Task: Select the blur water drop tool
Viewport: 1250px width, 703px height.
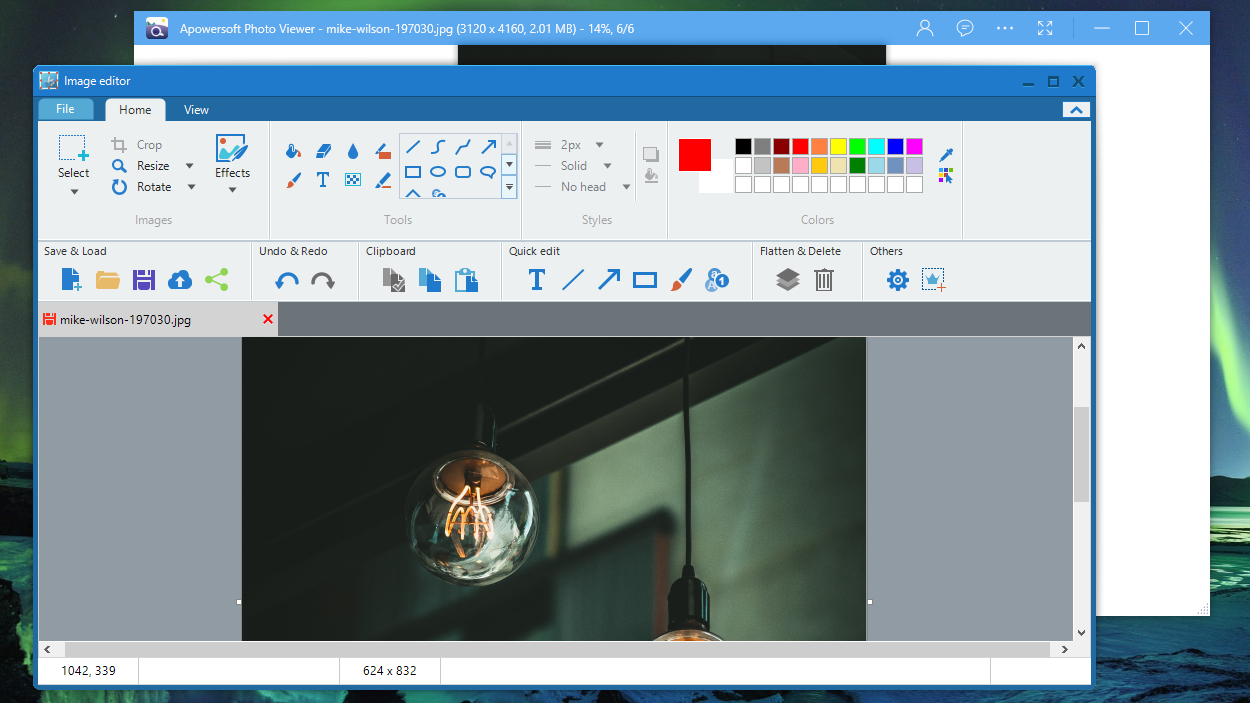Action: 353,151
